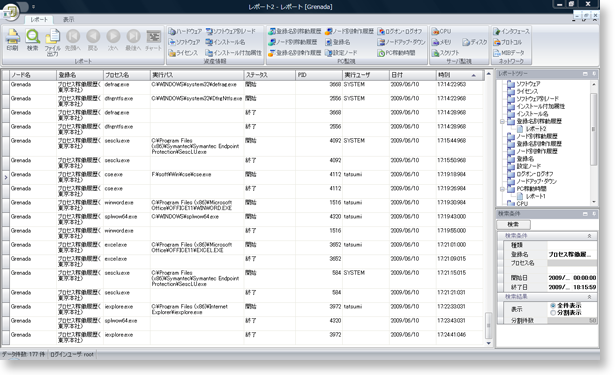Click the 検索 button in search panel
615x375 pixels.
513,224
